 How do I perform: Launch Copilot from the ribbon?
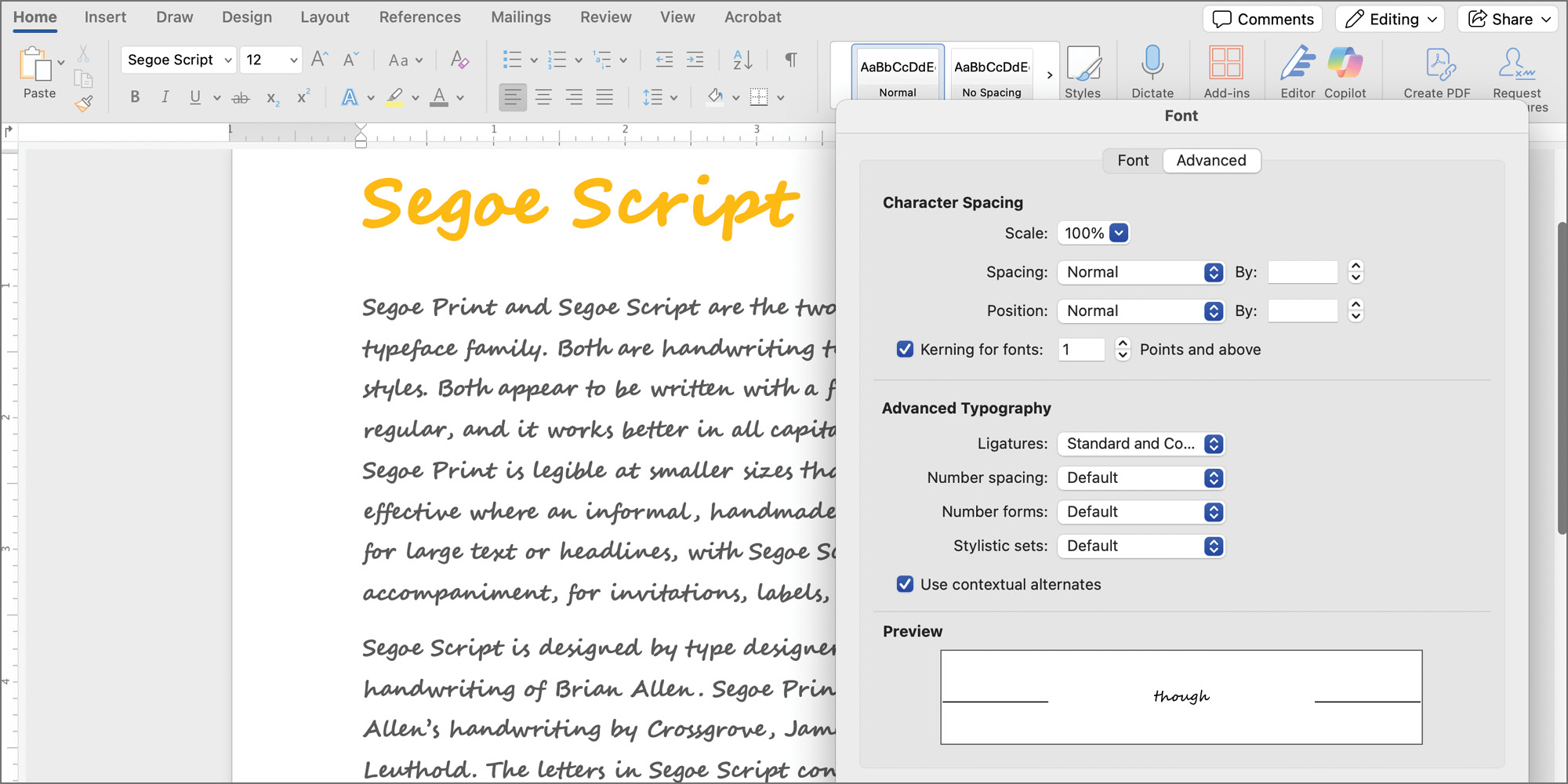[1346, 71]
